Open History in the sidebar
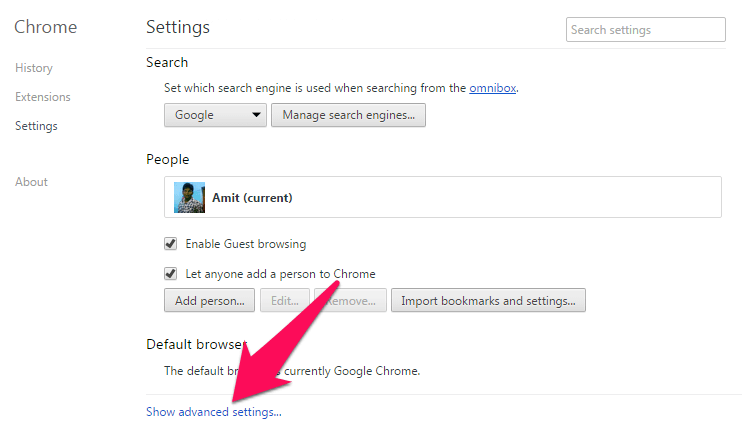Image resolution: width=742 pixels, height=438 pixels. pyautogui.click(x=34, y=68)
